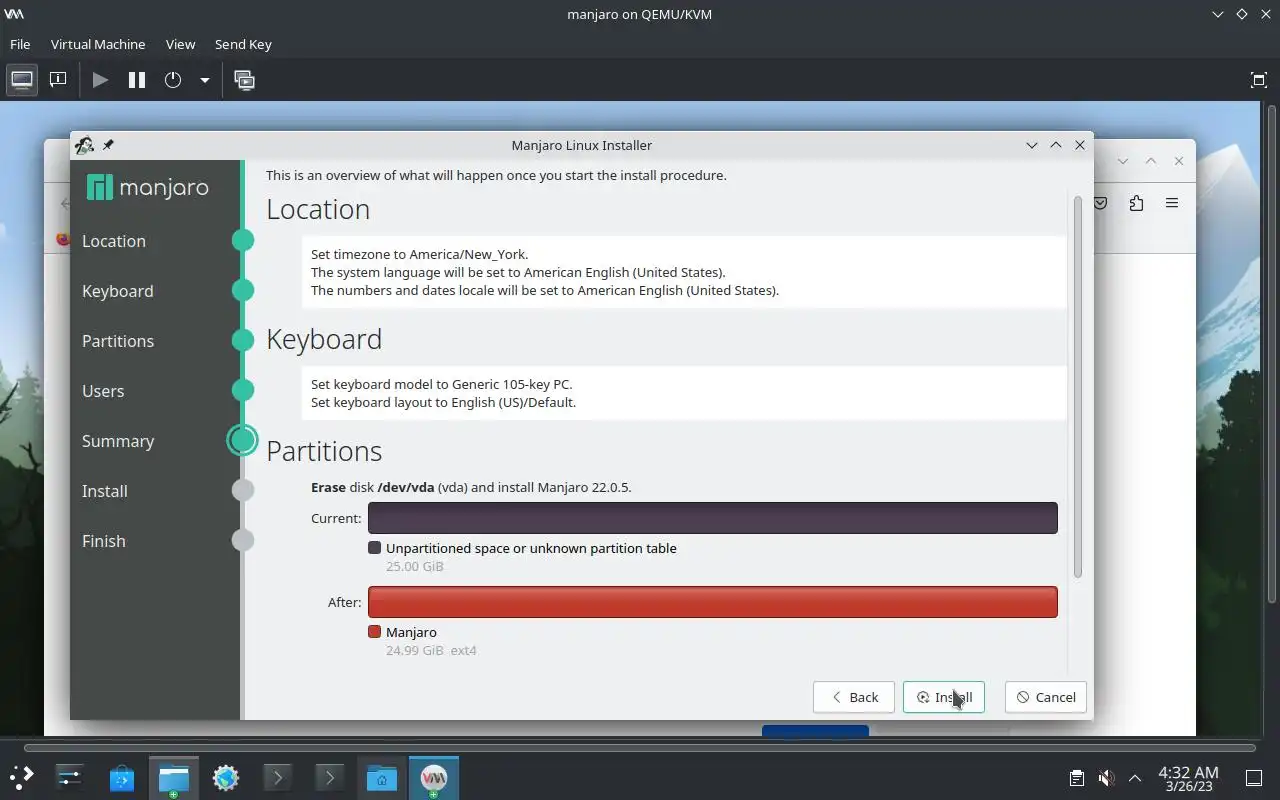
Task: Click the Manjaro logo in sidebar
Action: (148, 187)
